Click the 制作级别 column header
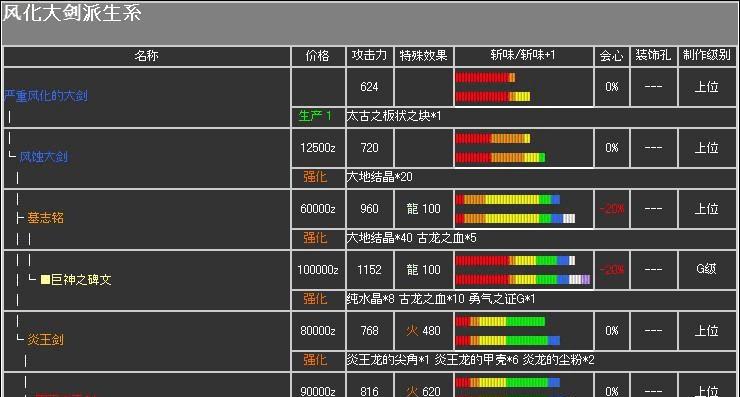 (x=706, y=56)
